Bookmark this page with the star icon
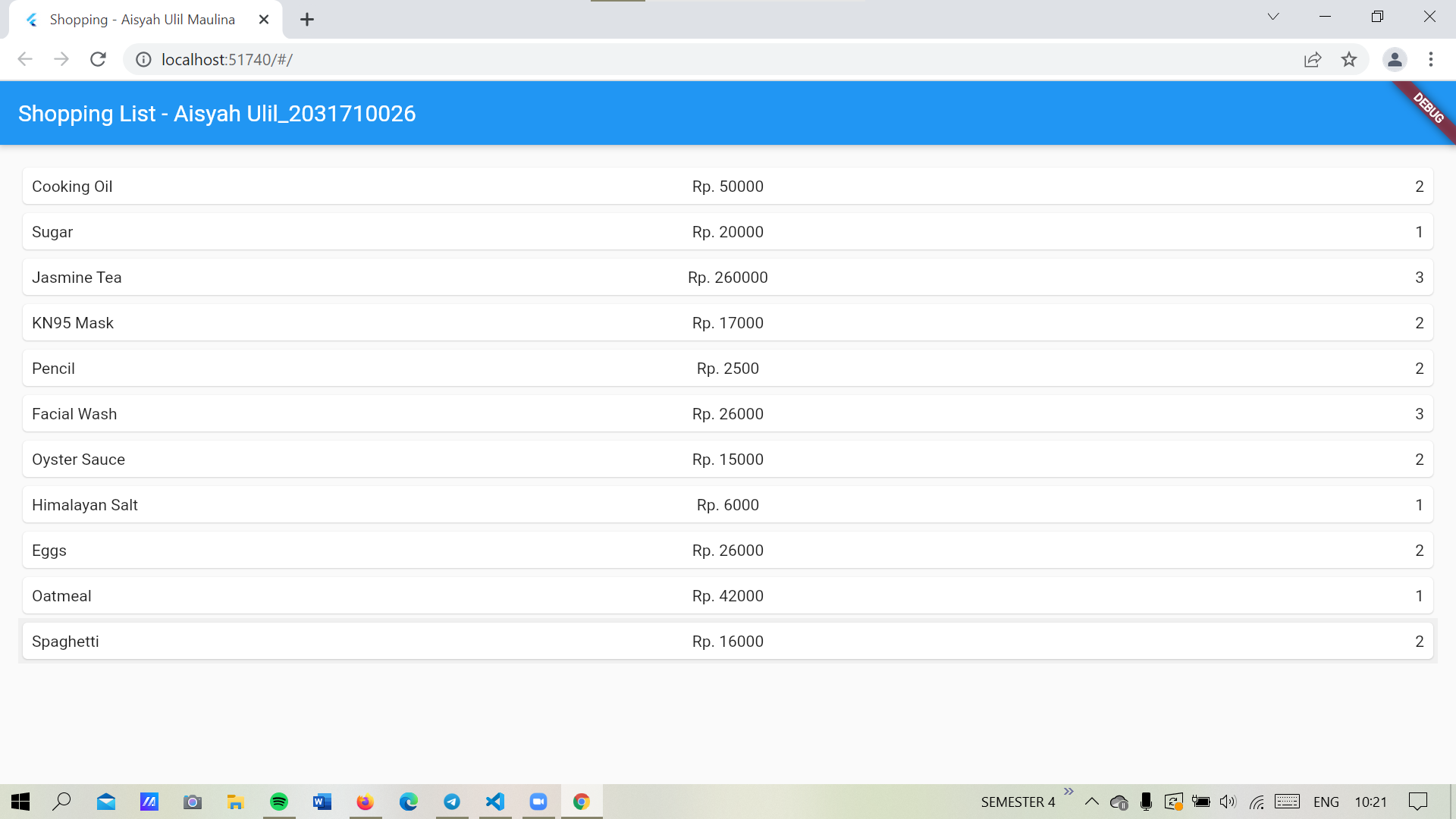This screenshot has width=1456, height=819. pyautogui.click(x=1349, y=59)
